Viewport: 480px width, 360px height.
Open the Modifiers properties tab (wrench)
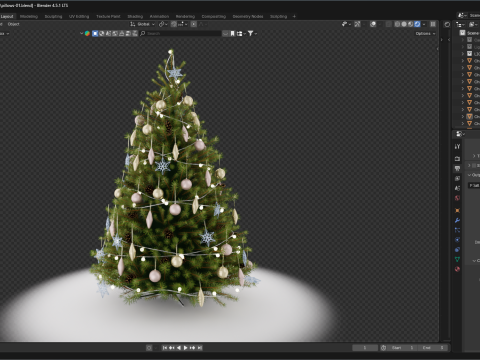click(457, 220)
